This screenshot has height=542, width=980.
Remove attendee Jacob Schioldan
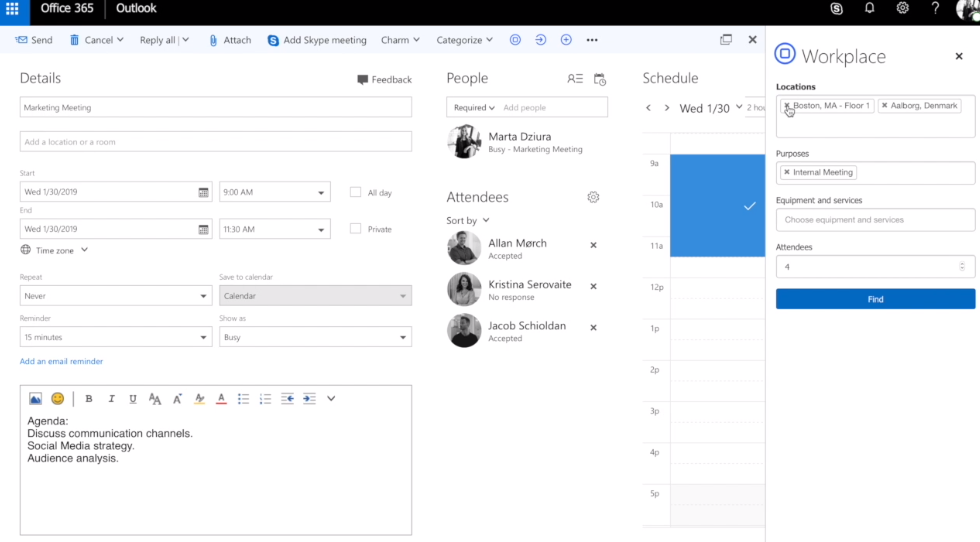(593, 328)
